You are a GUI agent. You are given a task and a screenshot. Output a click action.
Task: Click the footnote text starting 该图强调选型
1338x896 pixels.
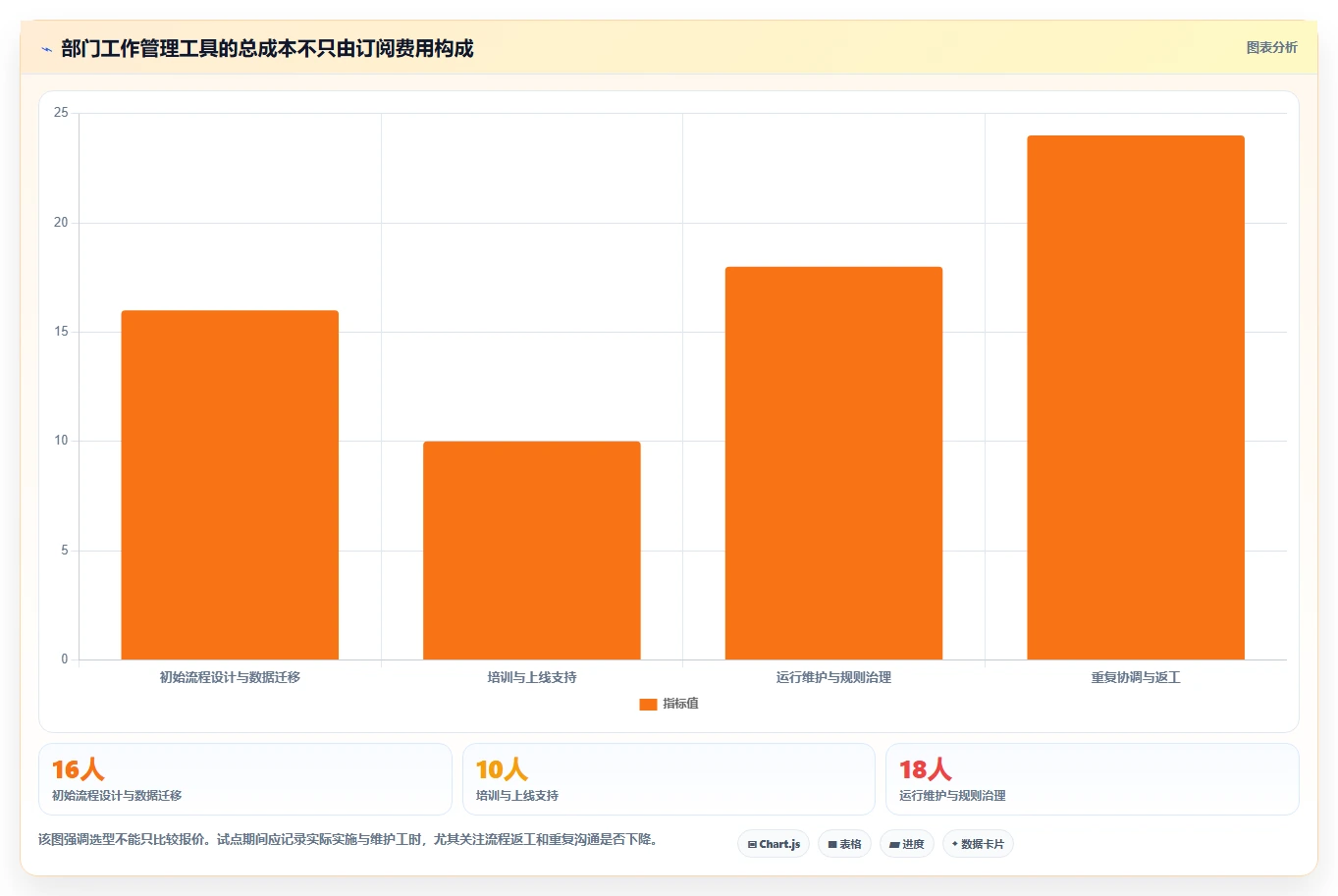[x=348, y=839]
